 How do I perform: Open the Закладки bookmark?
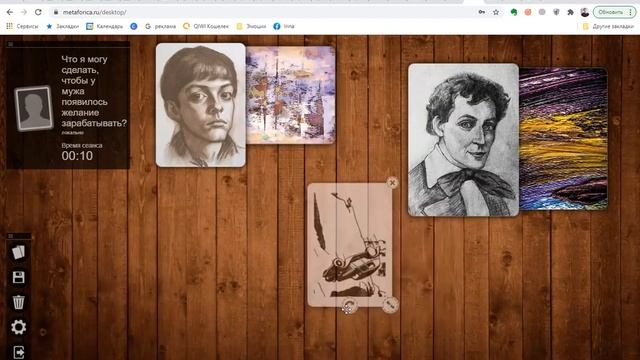(x=62, y=26)
